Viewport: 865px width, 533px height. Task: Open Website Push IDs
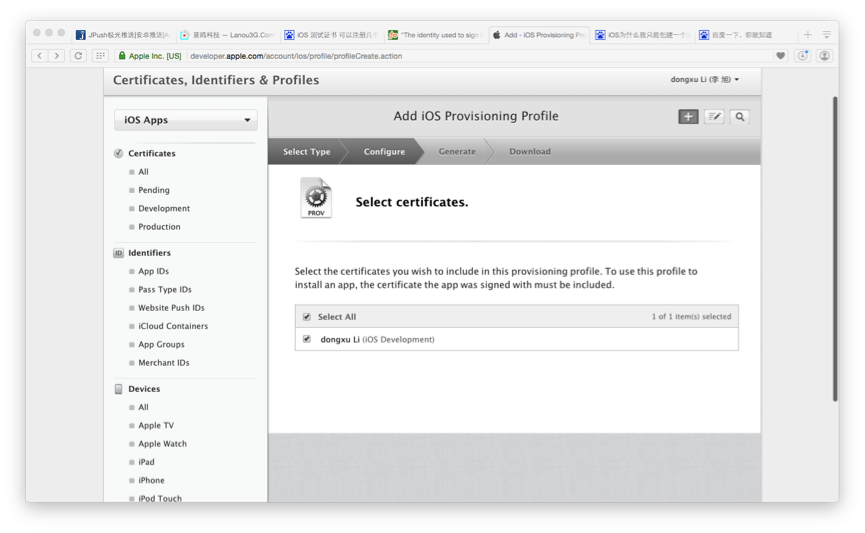point(171,307)
